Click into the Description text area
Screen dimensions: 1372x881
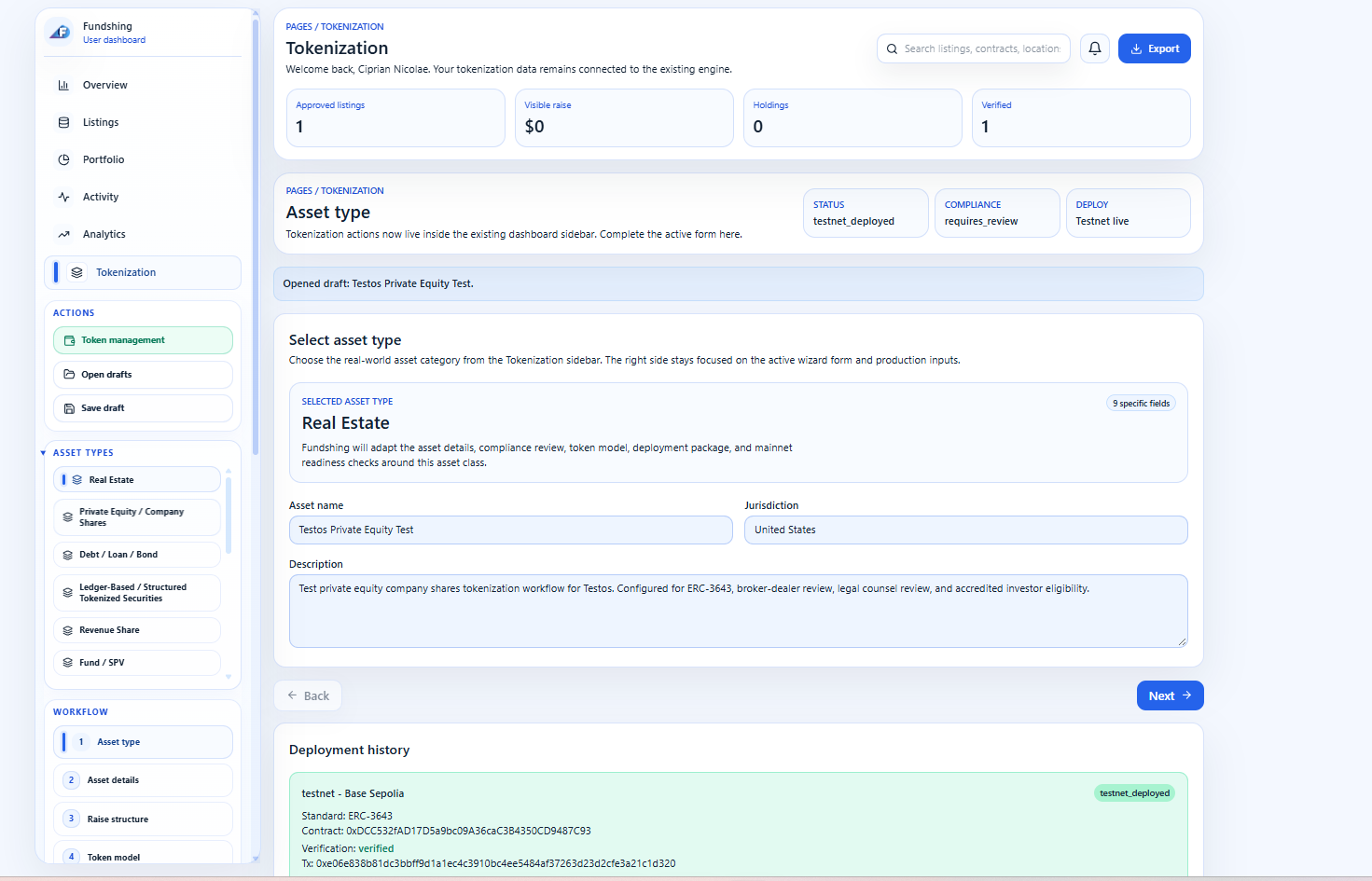739,611
